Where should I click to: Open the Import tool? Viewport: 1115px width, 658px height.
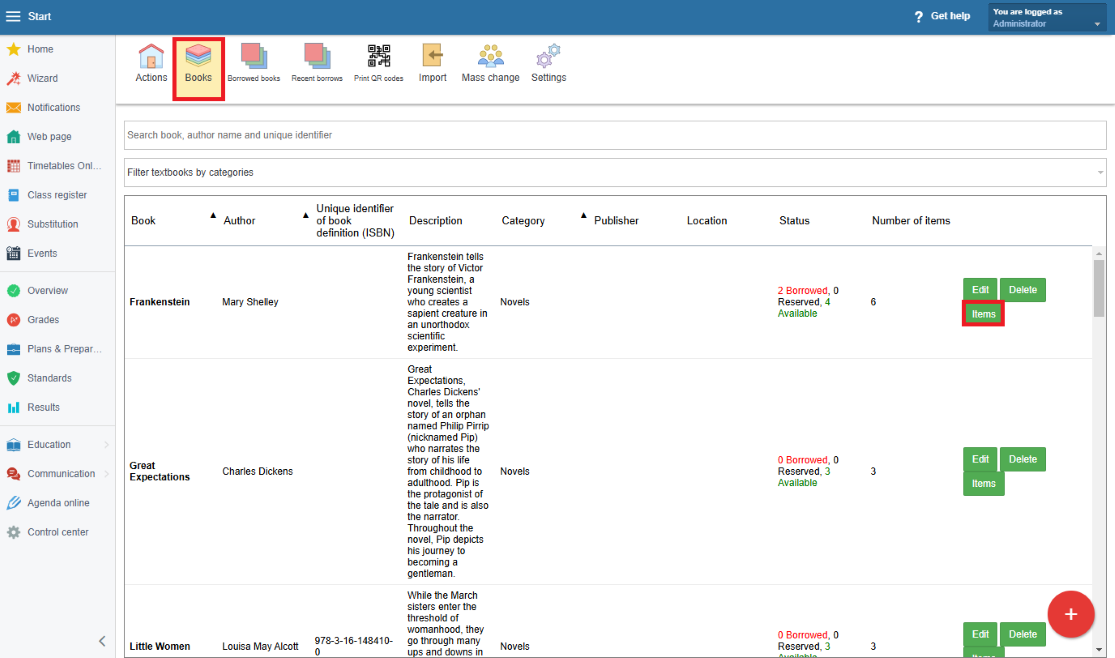432,63
